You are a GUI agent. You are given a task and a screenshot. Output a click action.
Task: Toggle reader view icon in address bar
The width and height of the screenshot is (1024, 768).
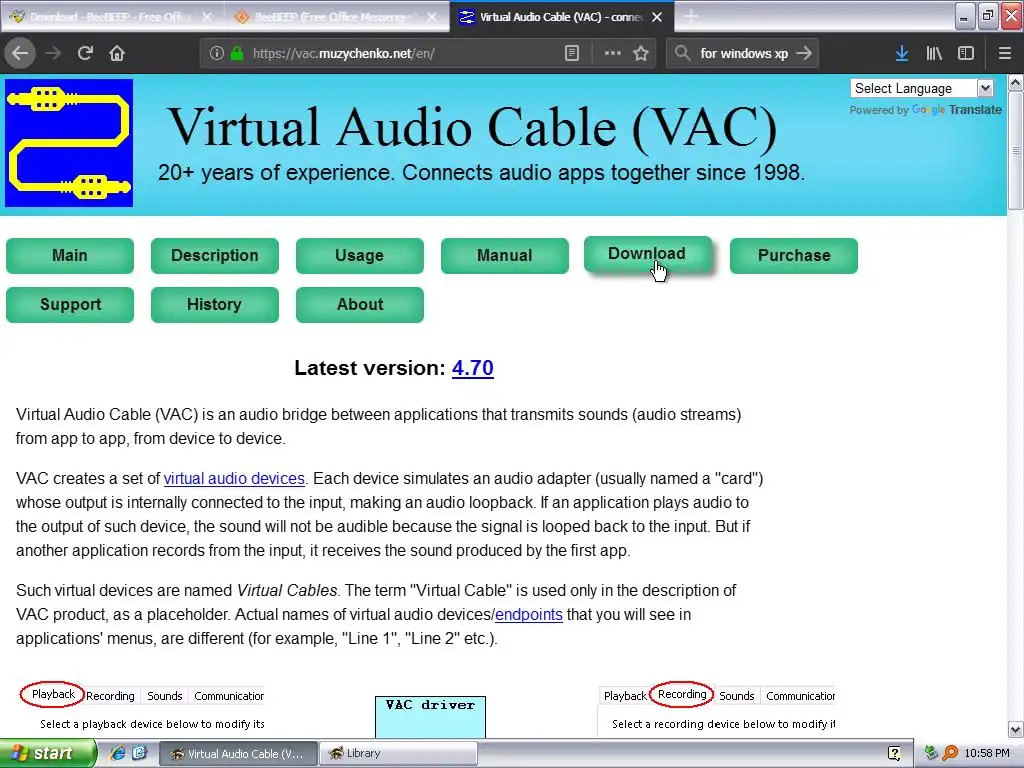(x=572, y=53)
